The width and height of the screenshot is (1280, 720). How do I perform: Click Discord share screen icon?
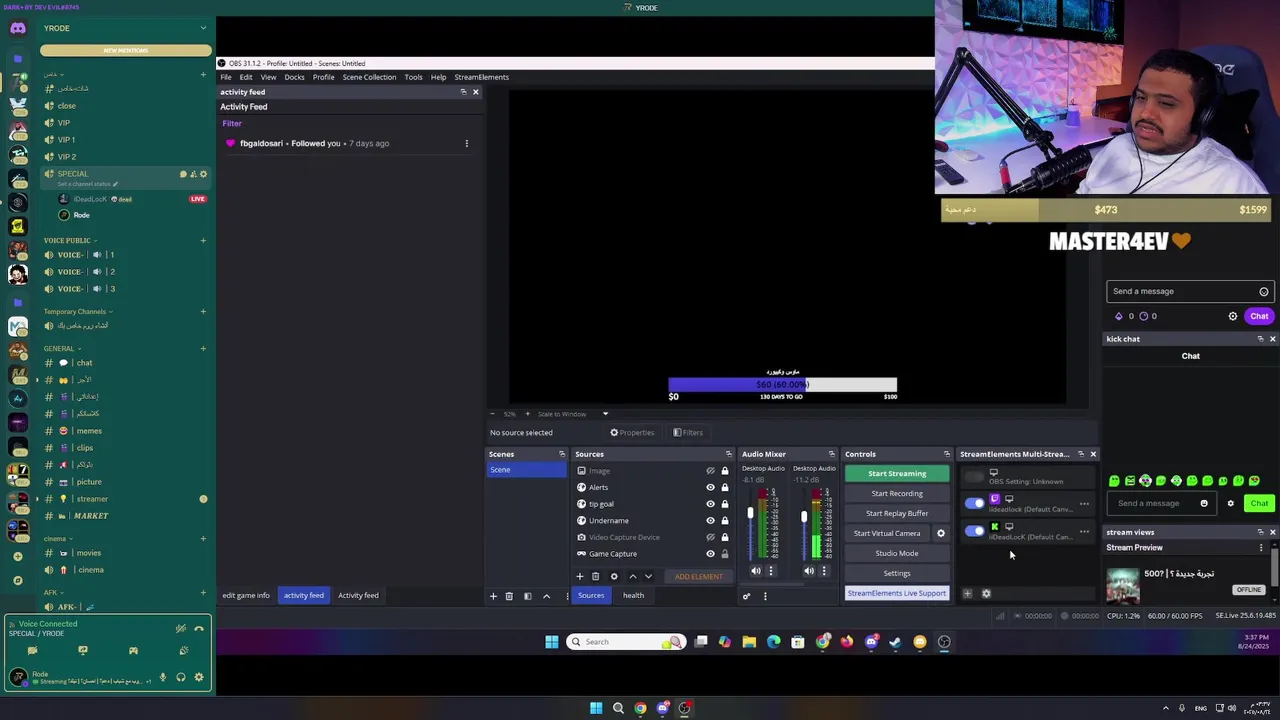click(83, 651)
